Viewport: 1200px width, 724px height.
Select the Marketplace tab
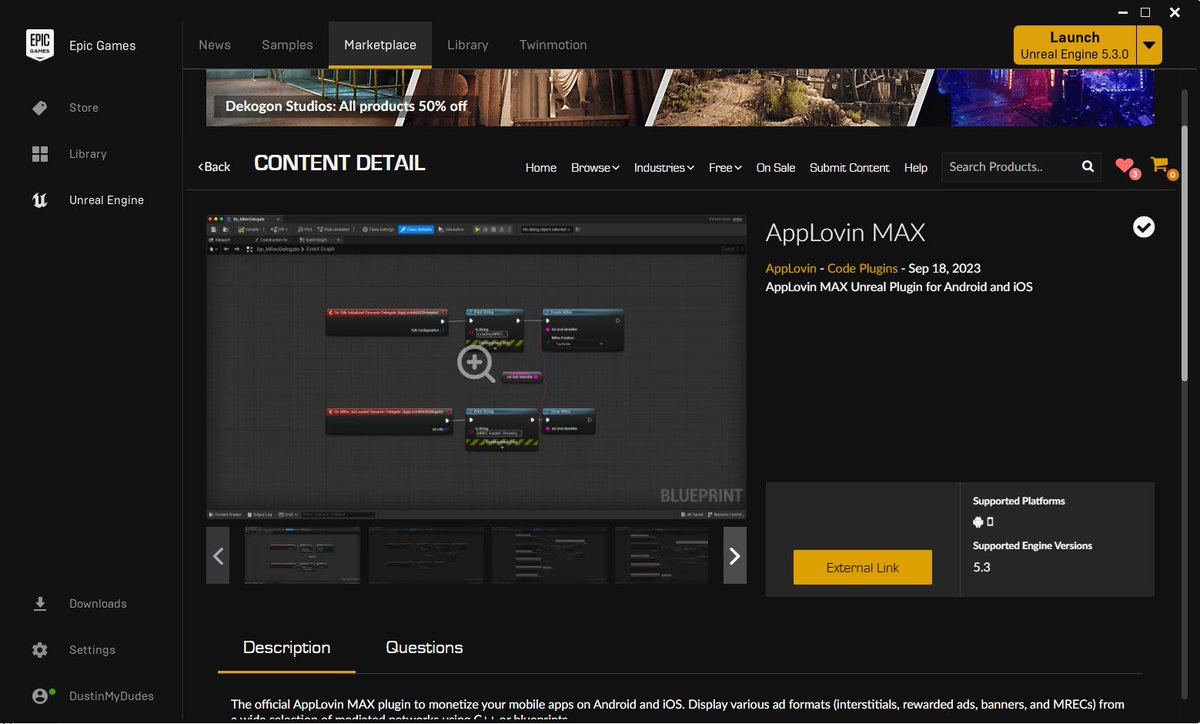tap(380, 45)
